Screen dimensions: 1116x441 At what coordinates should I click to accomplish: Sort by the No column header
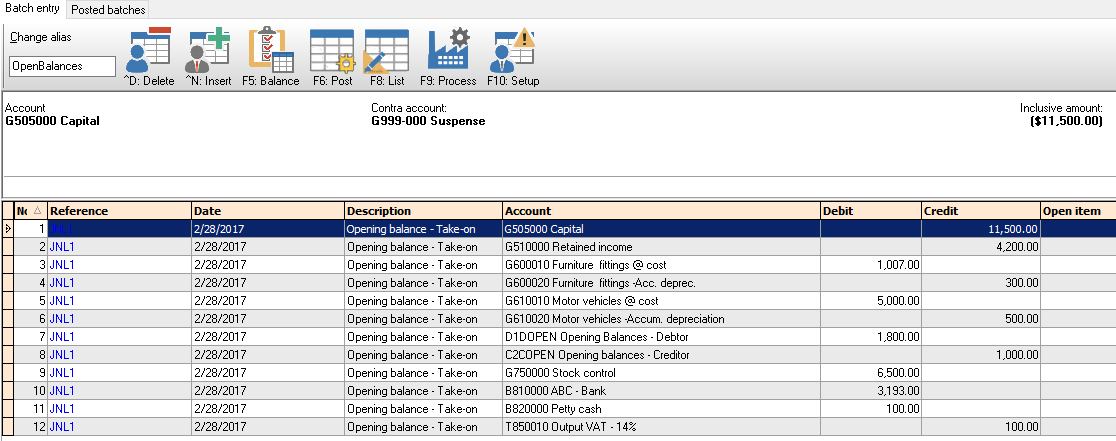(x=30, y=211)
